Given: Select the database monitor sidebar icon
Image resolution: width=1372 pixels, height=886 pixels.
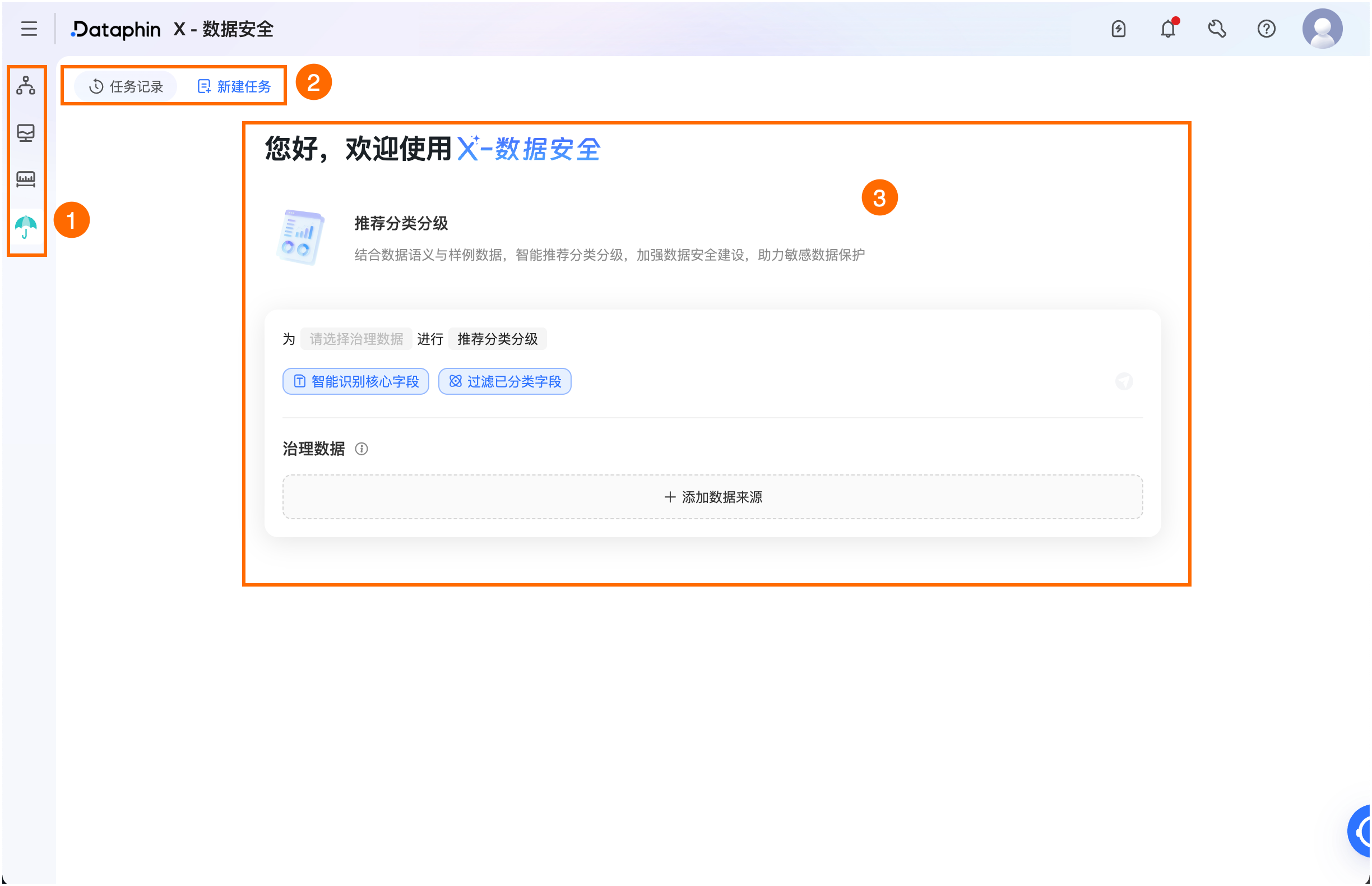Looking at the screenshot, I should click(26, 133).
